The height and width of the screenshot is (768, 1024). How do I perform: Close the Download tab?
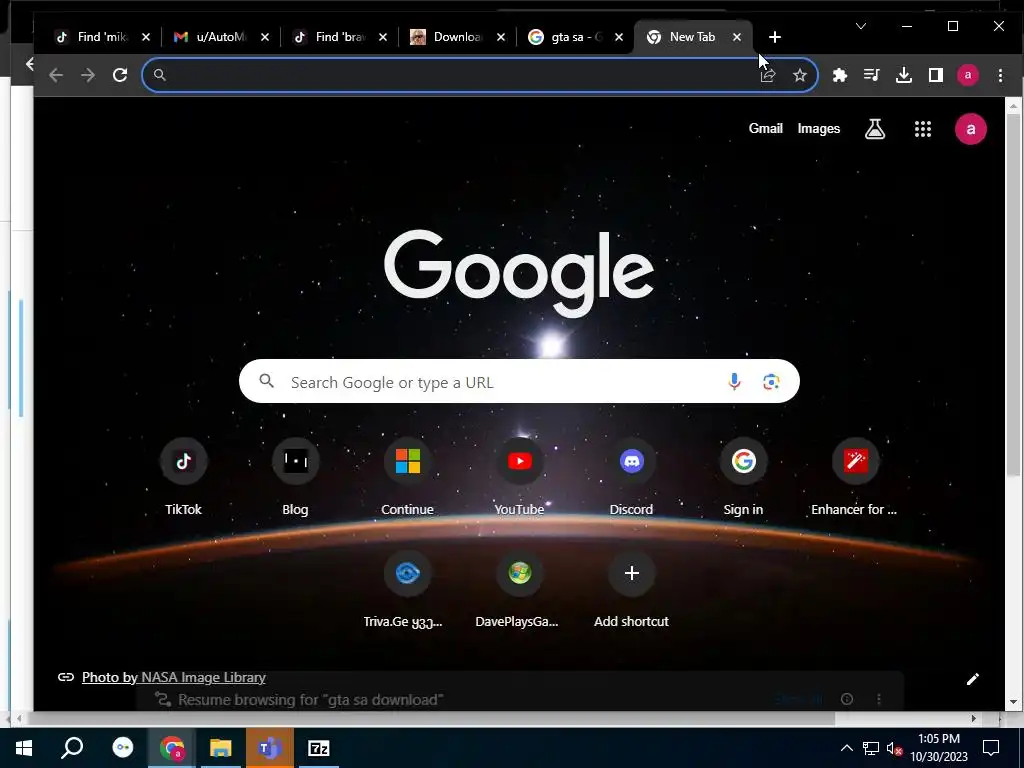tap(501, 37)
